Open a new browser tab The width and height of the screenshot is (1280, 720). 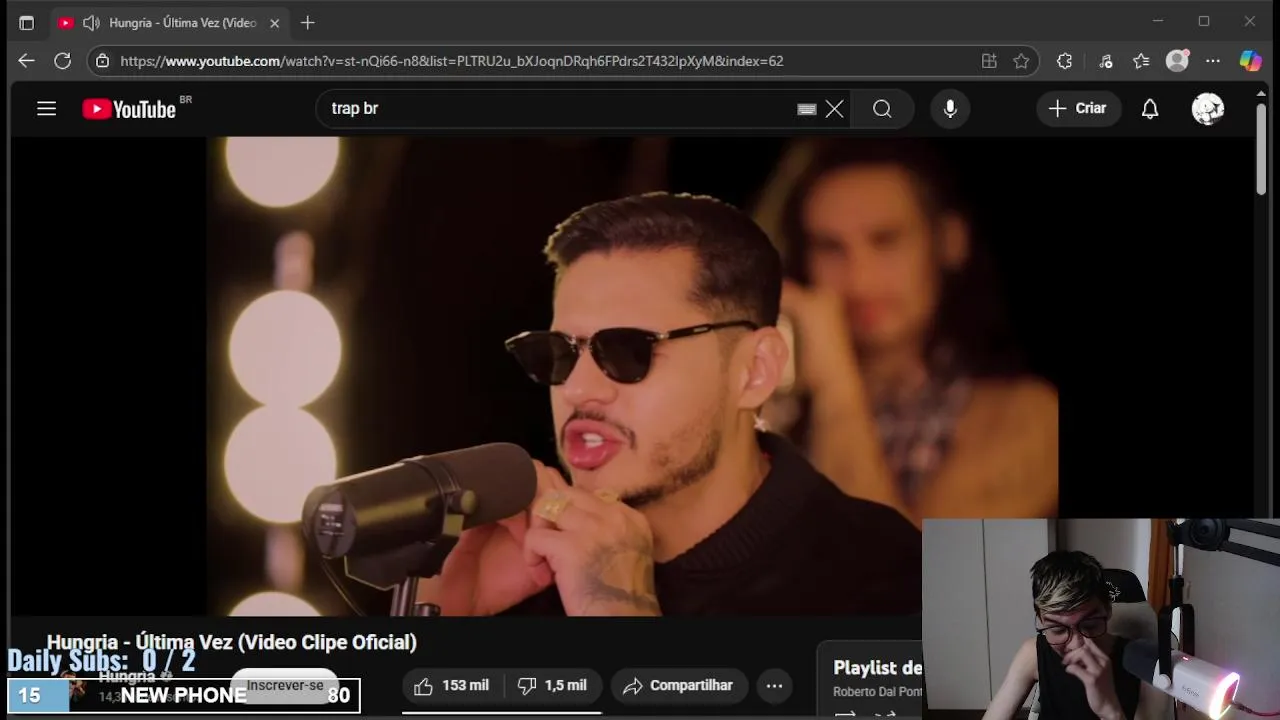point(308,22)
